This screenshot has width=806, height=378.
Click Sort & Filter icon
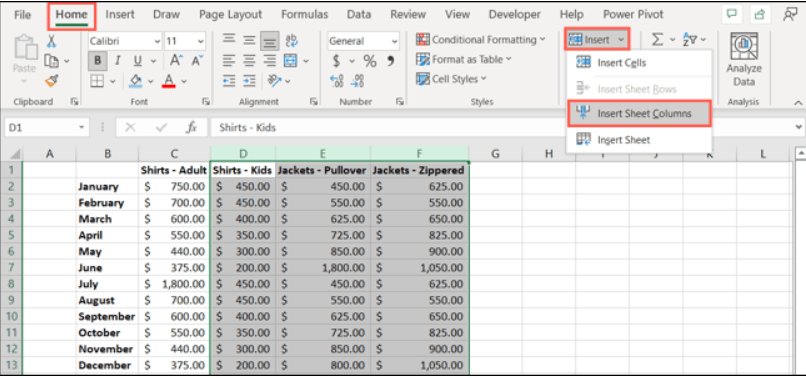(689, 40)
